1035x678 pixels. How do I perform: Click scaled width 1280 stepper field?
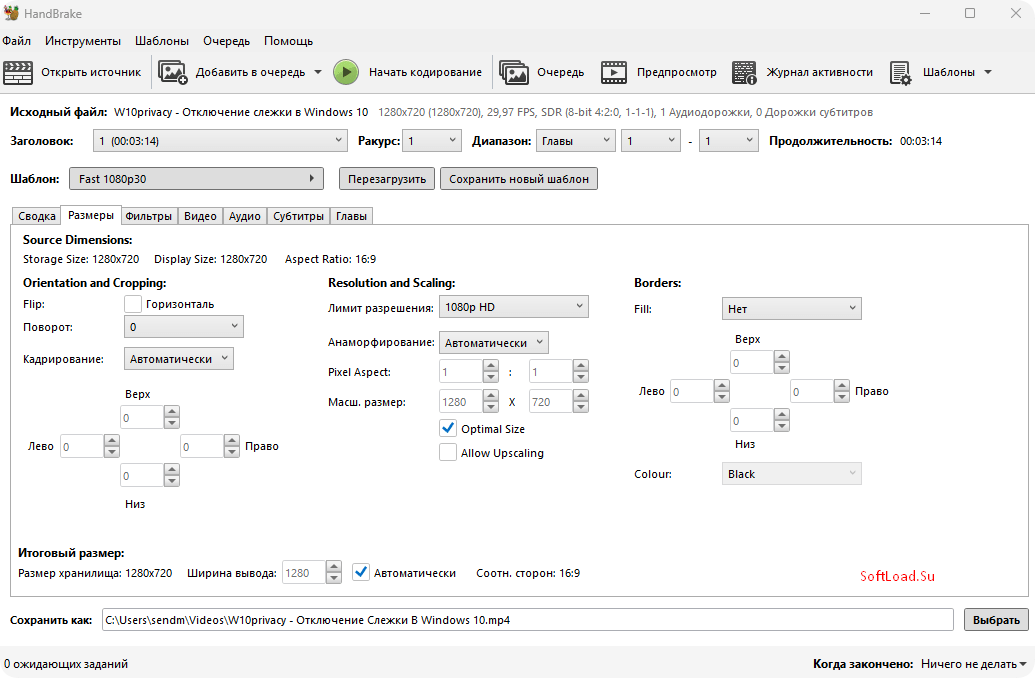coord(469,401)
